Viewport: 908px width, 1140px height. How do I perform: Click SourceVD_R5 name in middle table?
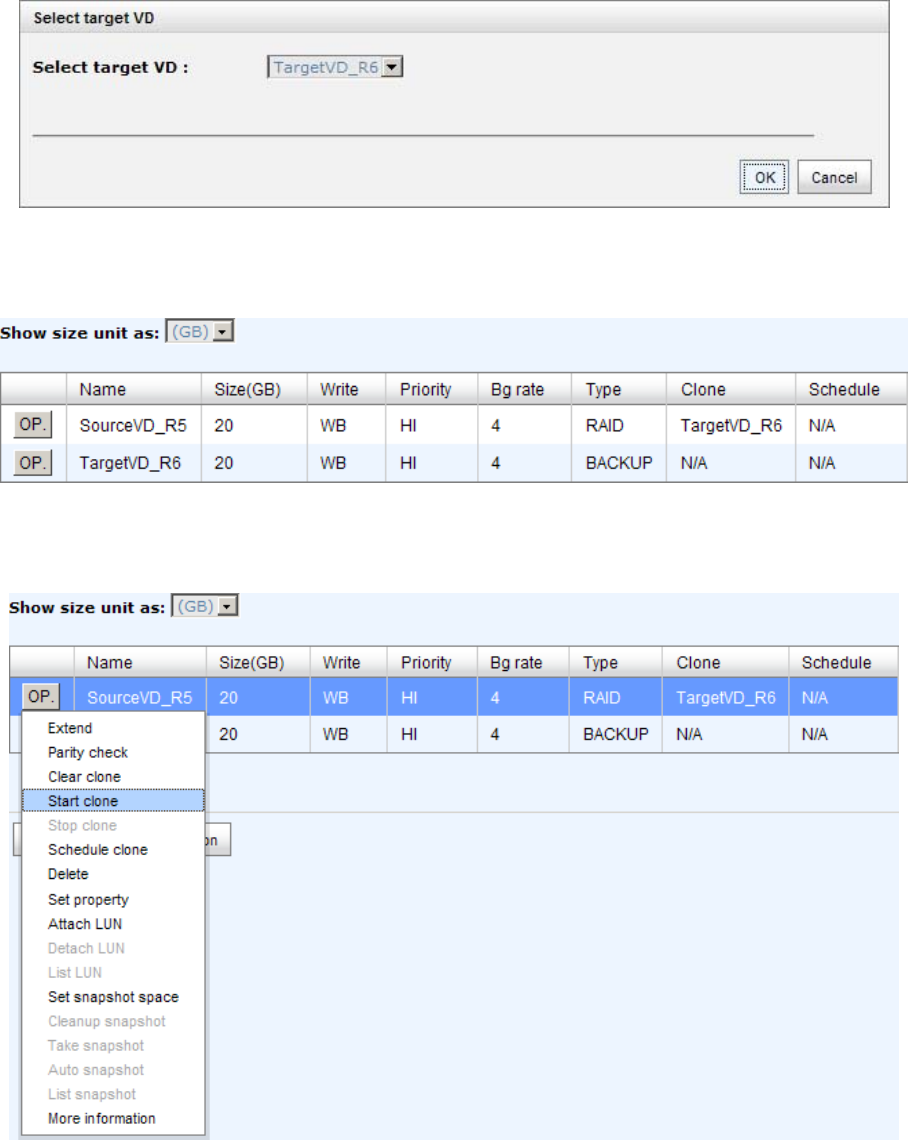[x=133, y=425]
